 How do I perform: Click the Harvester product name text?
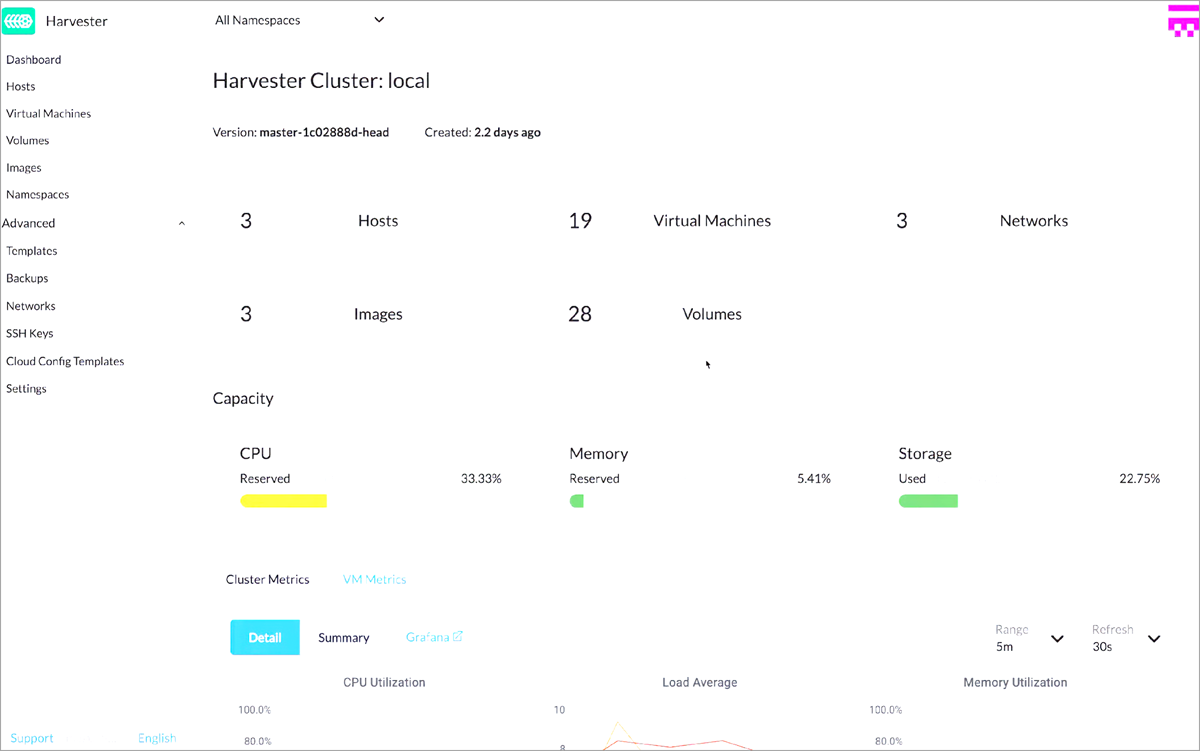click(x=77, y=21)
